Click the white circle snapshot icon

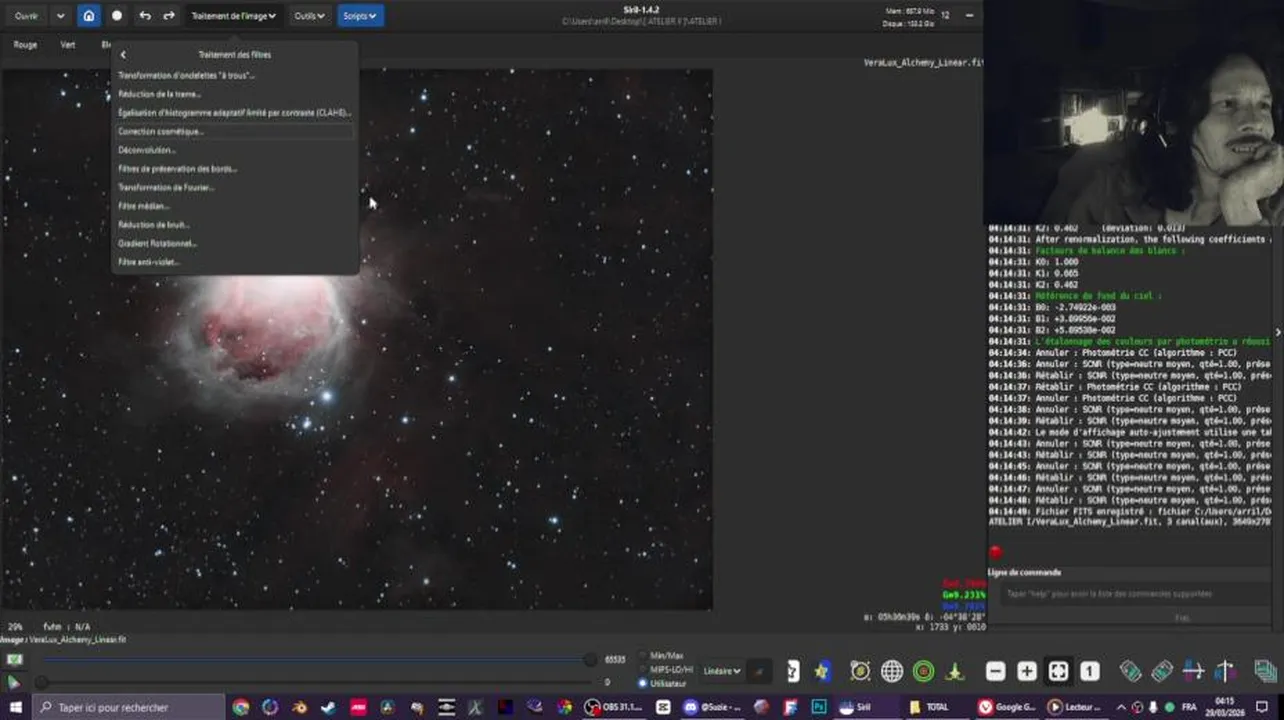117,15
